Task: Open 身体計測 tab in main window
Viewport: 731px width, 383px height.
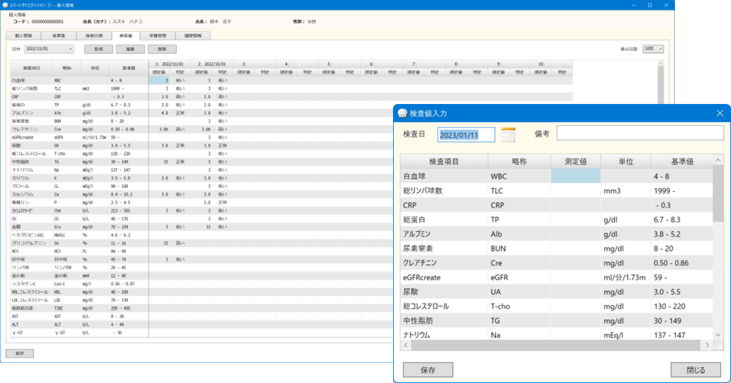Action: click(95, 35)
